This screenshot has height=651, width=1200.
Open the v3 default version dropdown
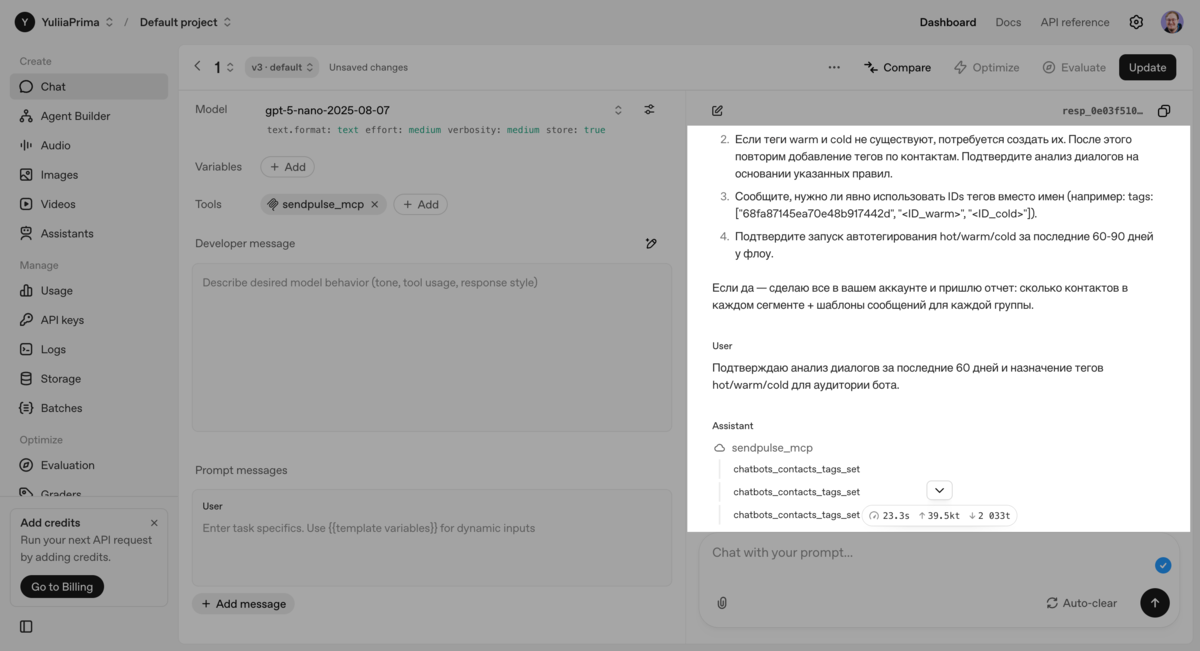(x=282, y=68)
